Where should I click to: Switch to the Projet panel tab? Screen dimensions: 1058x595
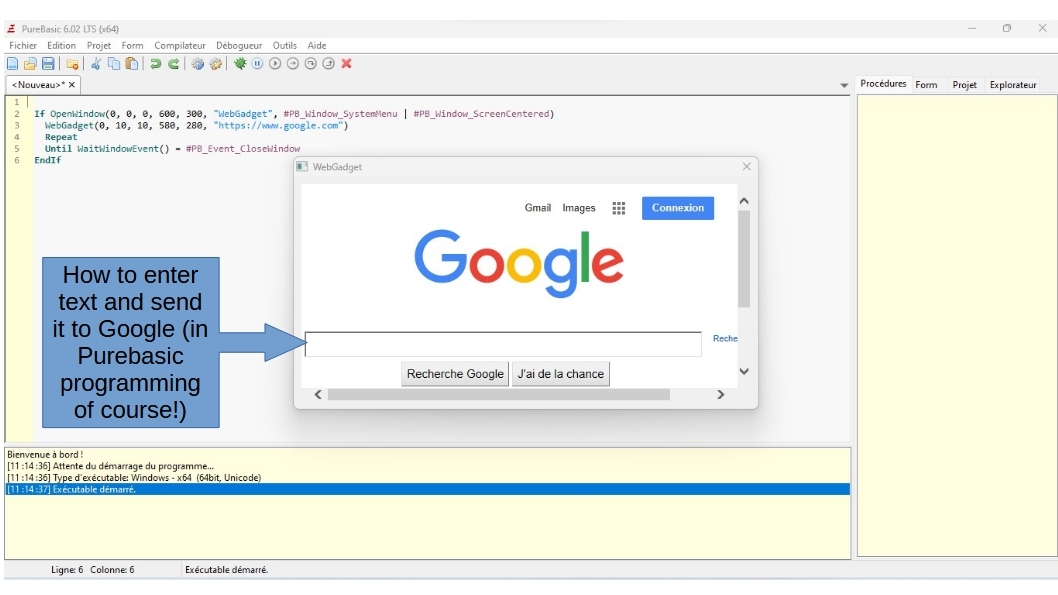click(x=964, y=85)
